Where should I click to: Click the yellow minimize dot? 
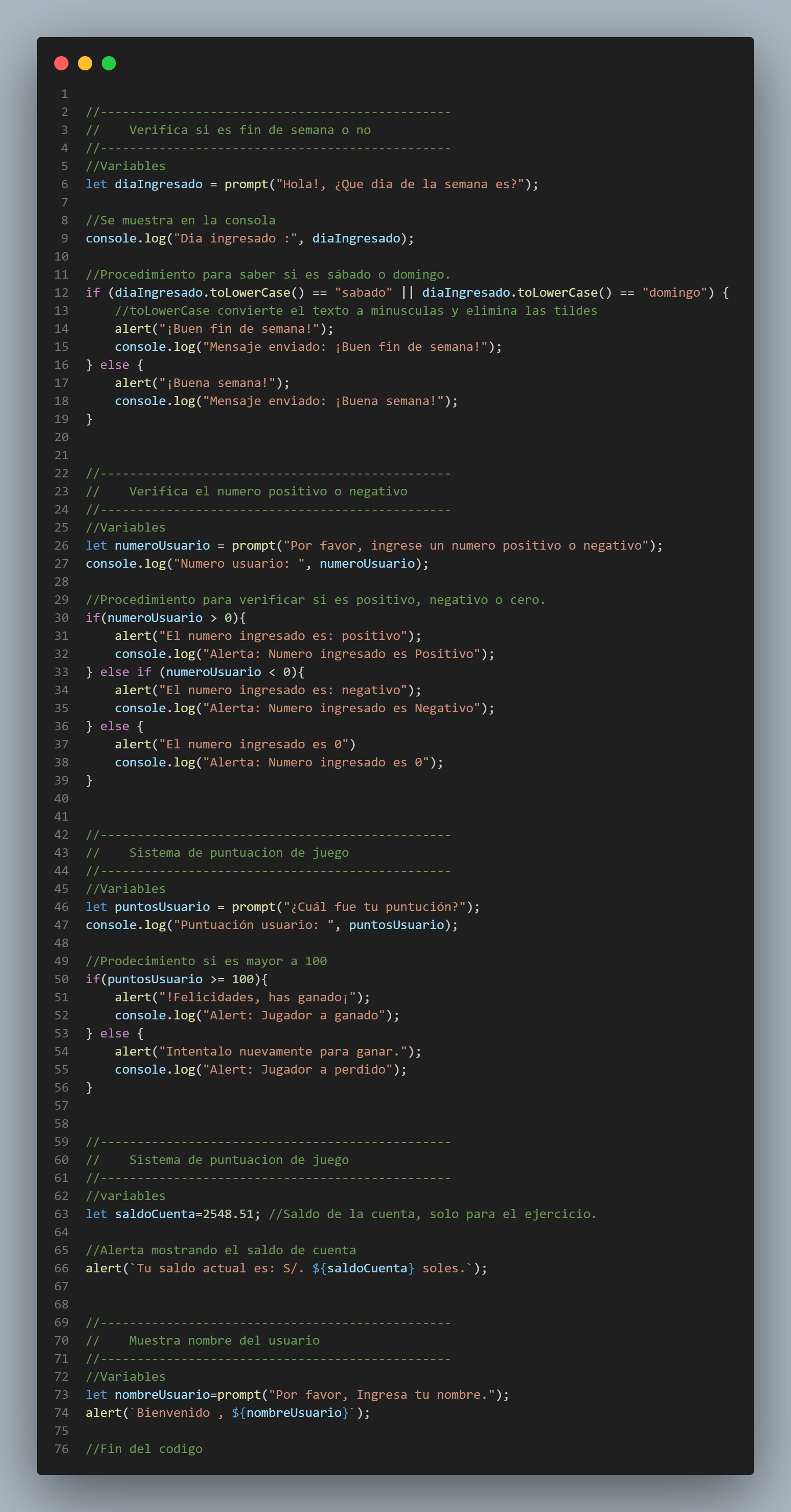pyautogui.click(x=85, y=63)
